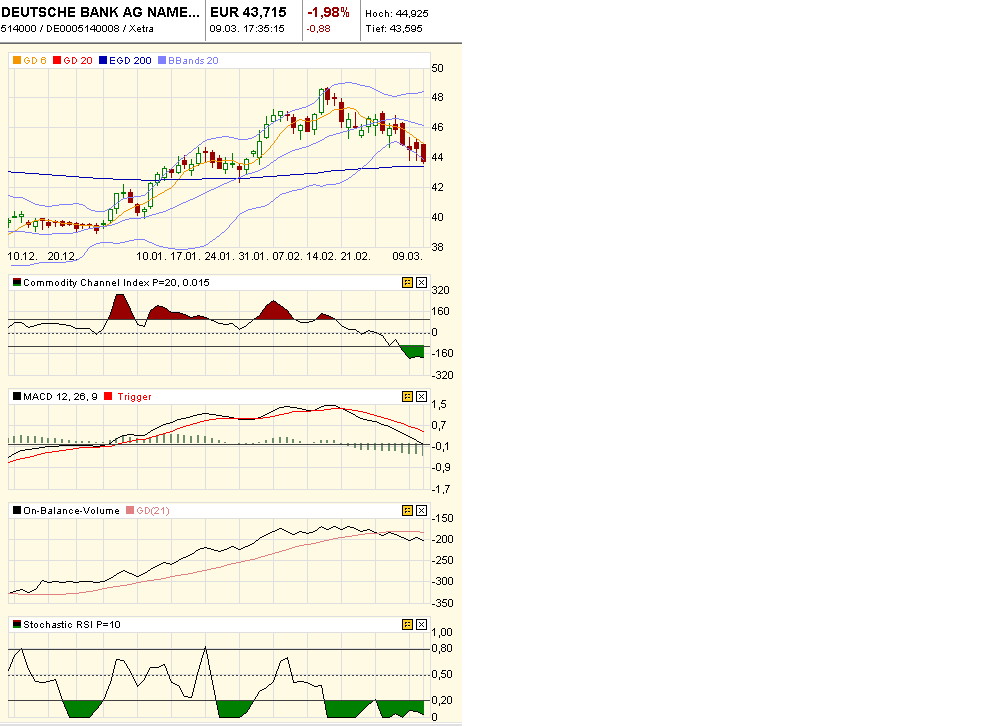Click the 1,5 MACD axis label
This screenshot has width=1008, height=726.
(439, 404)
